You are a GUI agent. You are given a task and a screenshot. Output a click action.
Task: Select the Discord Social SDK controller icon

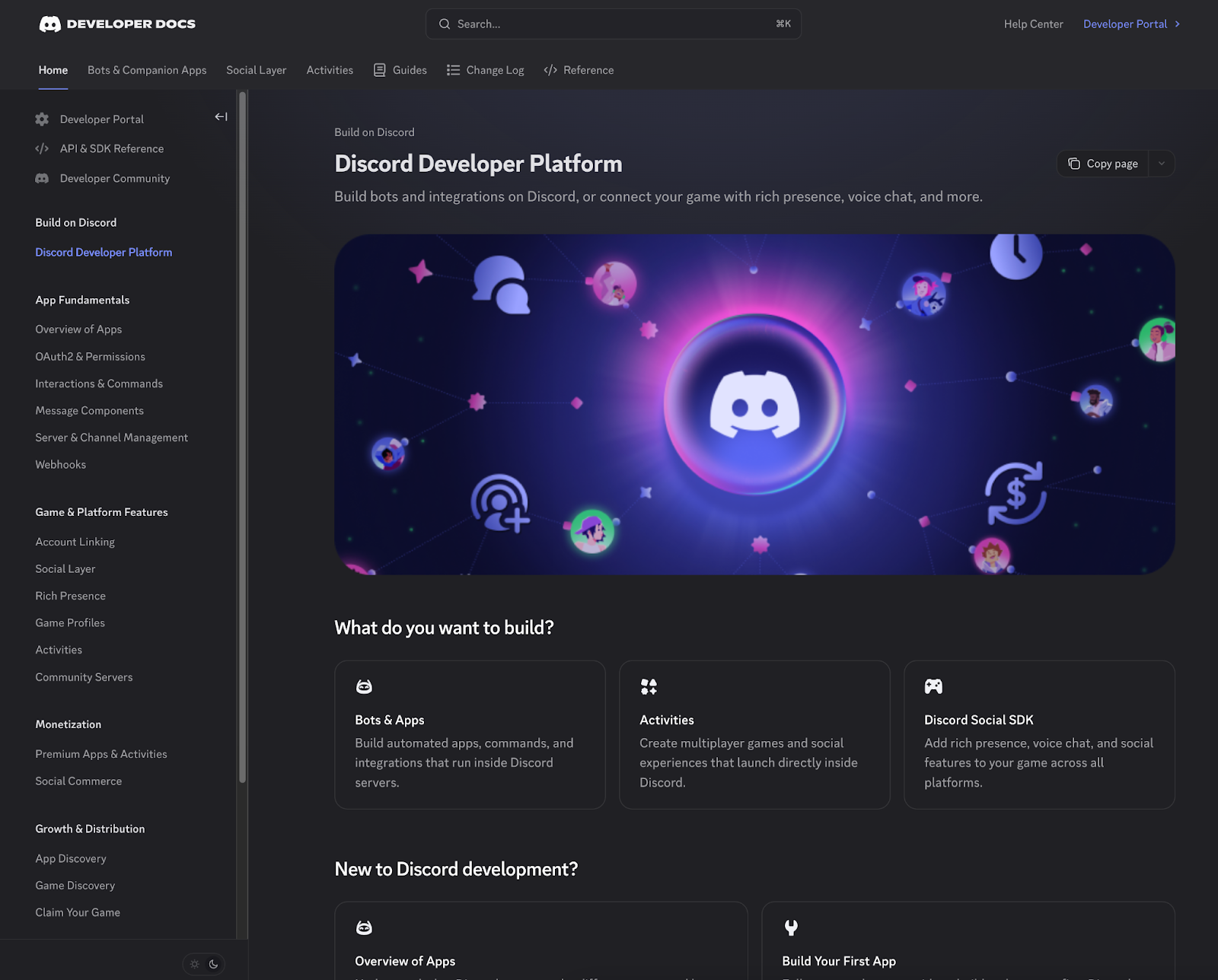pyautogui.click(x=933, y=686)
